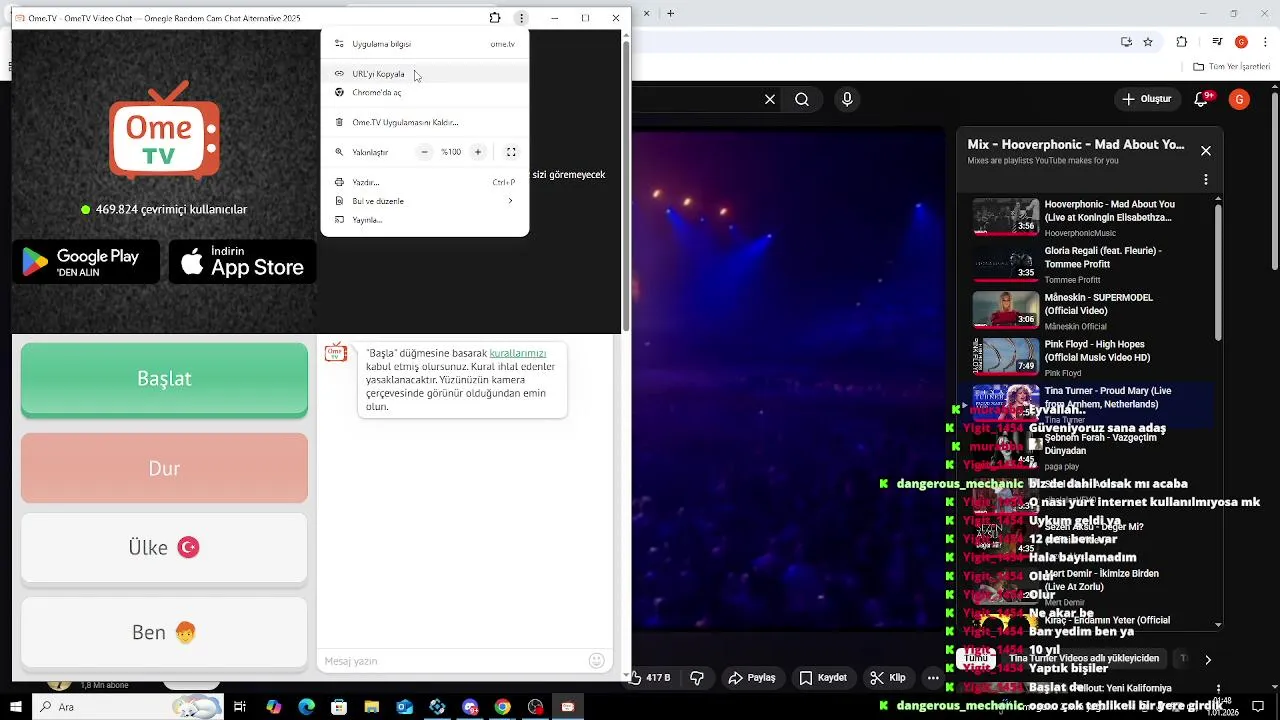The height and width of the screenshot is (720, 1280).
Task: Decrease zoom with the minus button
Action: click(425, 152)
